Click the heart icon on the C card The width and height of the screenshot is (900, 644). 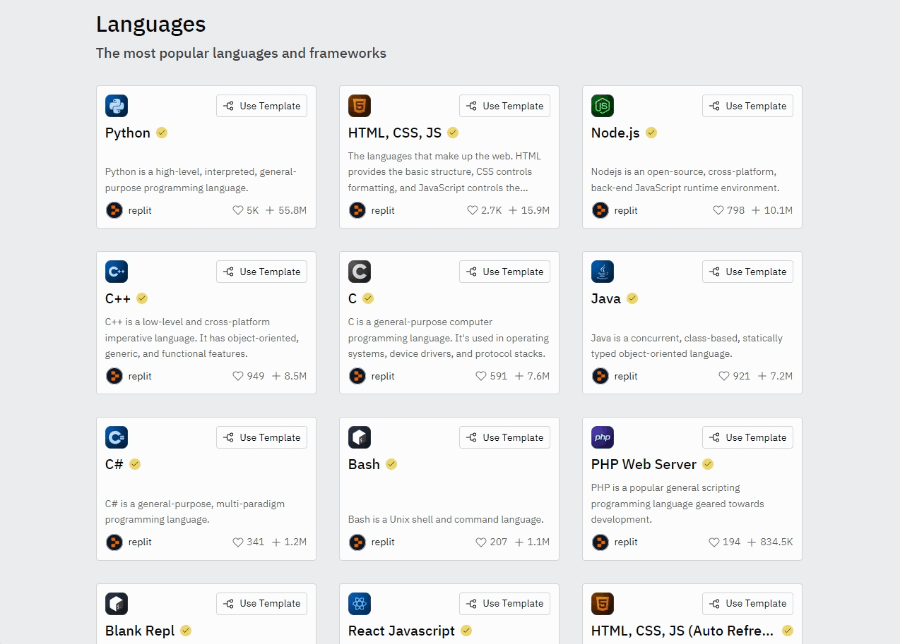[481, 376]
